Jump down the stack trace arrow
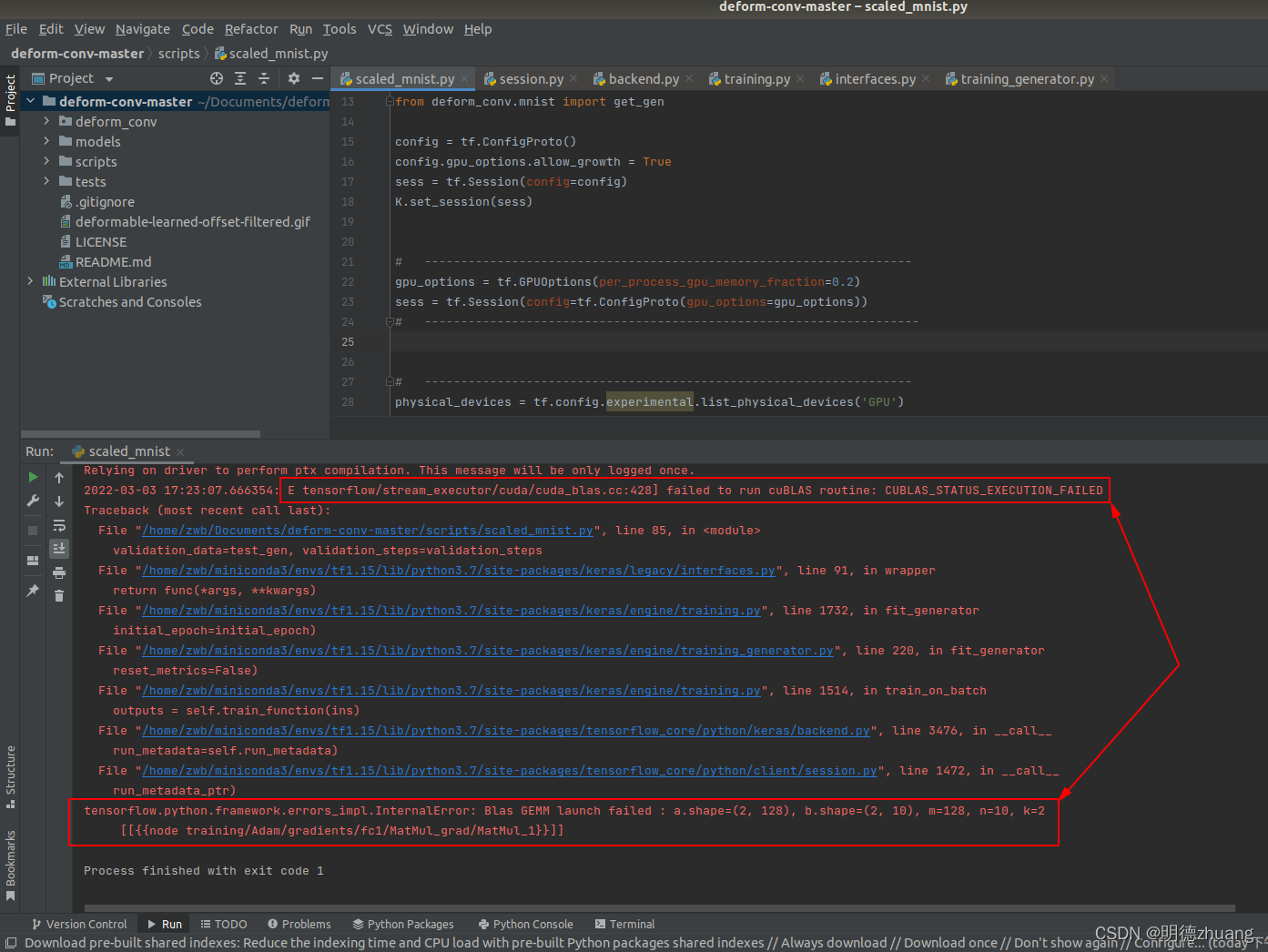The image size is (1268, 952). point(59,501)
